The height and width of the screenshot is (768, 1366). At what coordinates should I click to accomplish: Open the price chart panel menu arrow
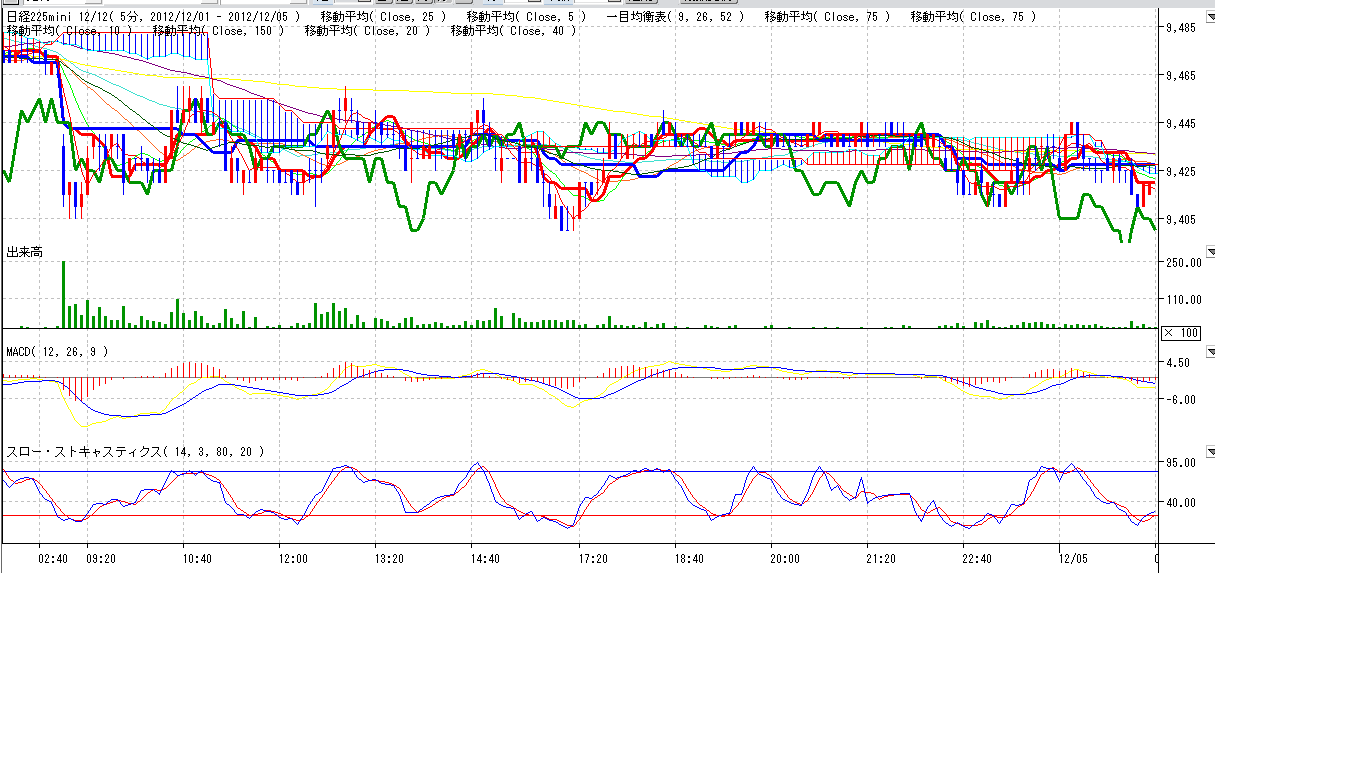[x=1211, y=17]
